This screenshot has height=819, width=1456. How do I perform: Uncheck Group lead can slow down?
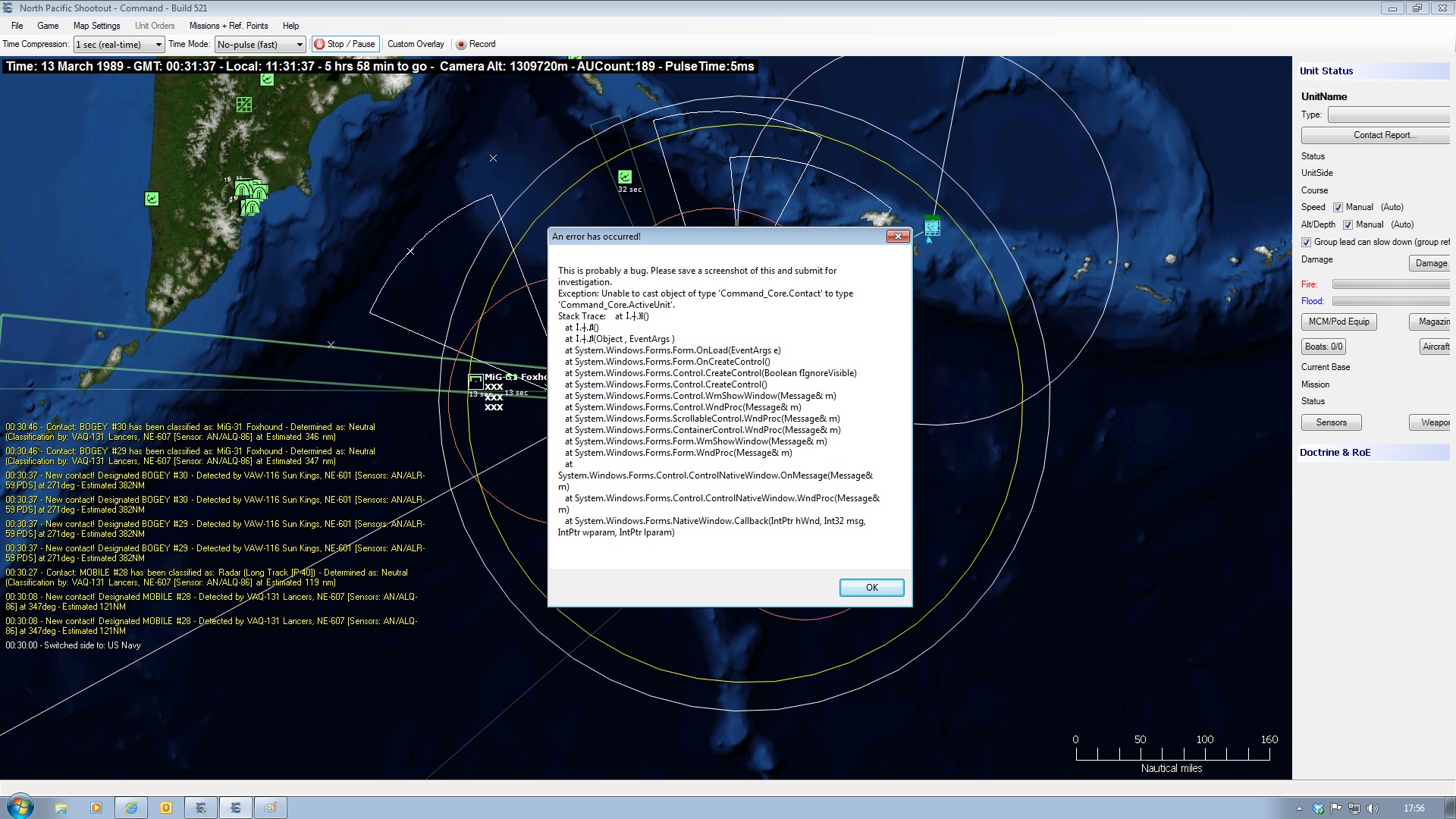coord(1306,242)
